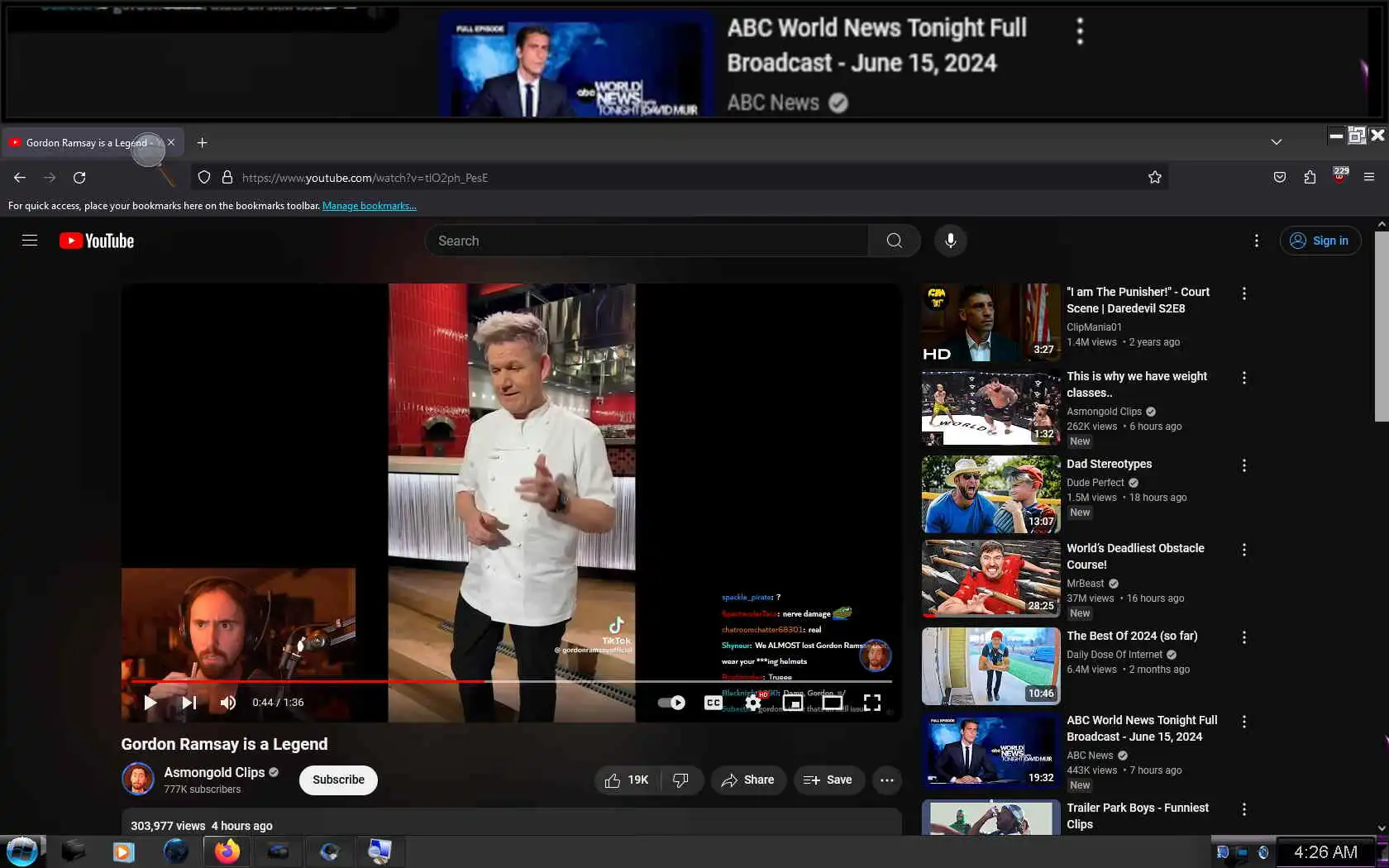Open Firefox tracking protection shield
The image size is (1389, 868).
(204, 178)
